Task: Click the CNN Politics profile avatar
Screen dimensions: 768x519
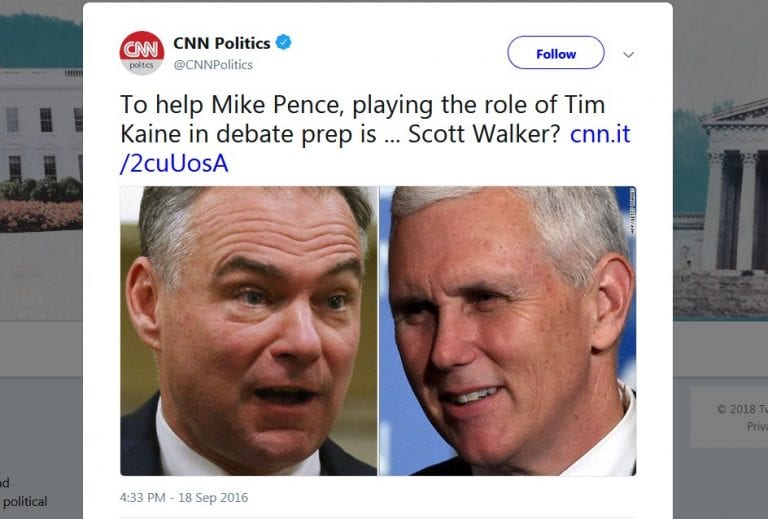Action: (x=141, y=52)
